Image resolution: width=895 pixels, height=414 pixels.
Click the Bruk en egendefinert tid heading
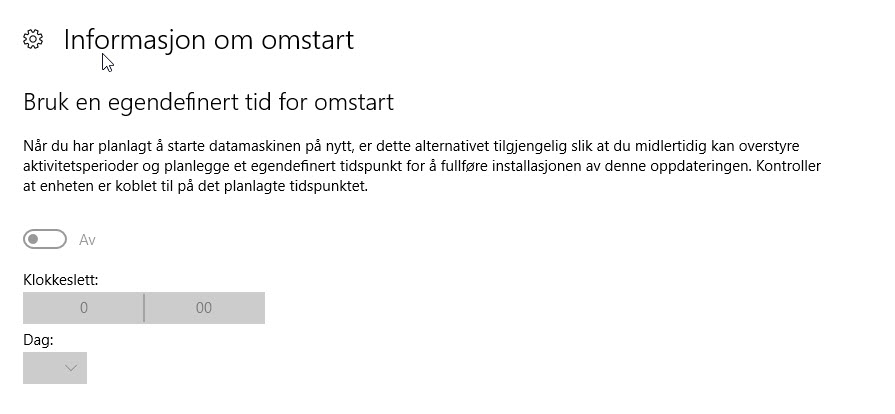208,103
